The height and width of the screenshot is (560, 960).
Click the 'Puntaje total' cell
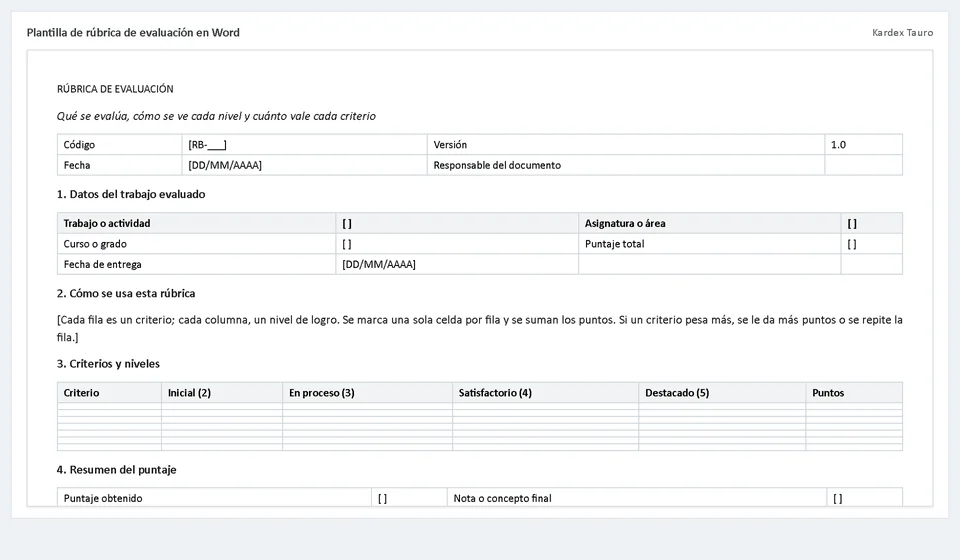(710, 244)
